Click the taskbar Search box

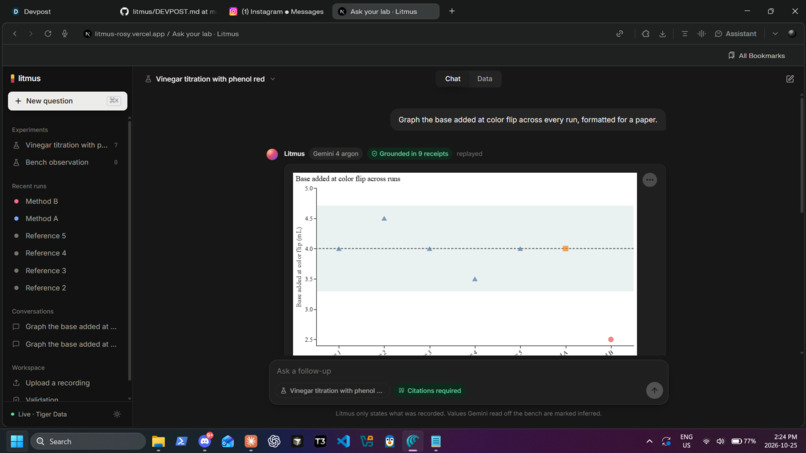(88, 441)
